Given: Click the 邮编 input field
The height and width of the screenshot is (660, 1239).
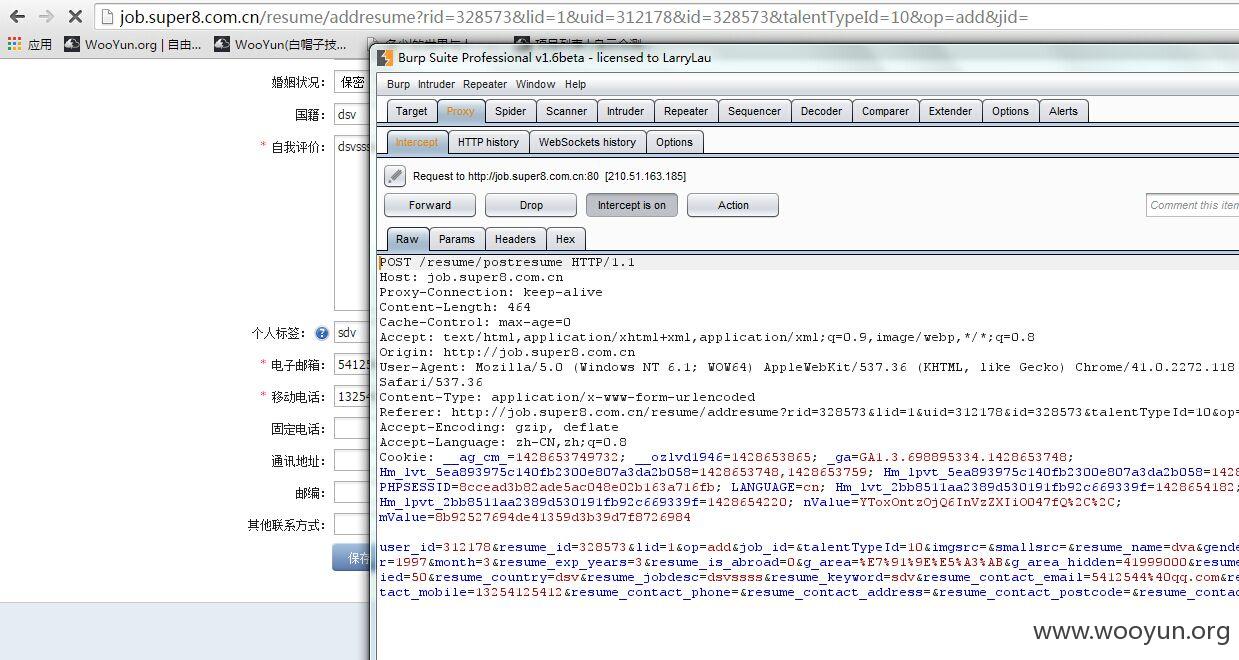Looking at the screenshot, I should 352,492.
